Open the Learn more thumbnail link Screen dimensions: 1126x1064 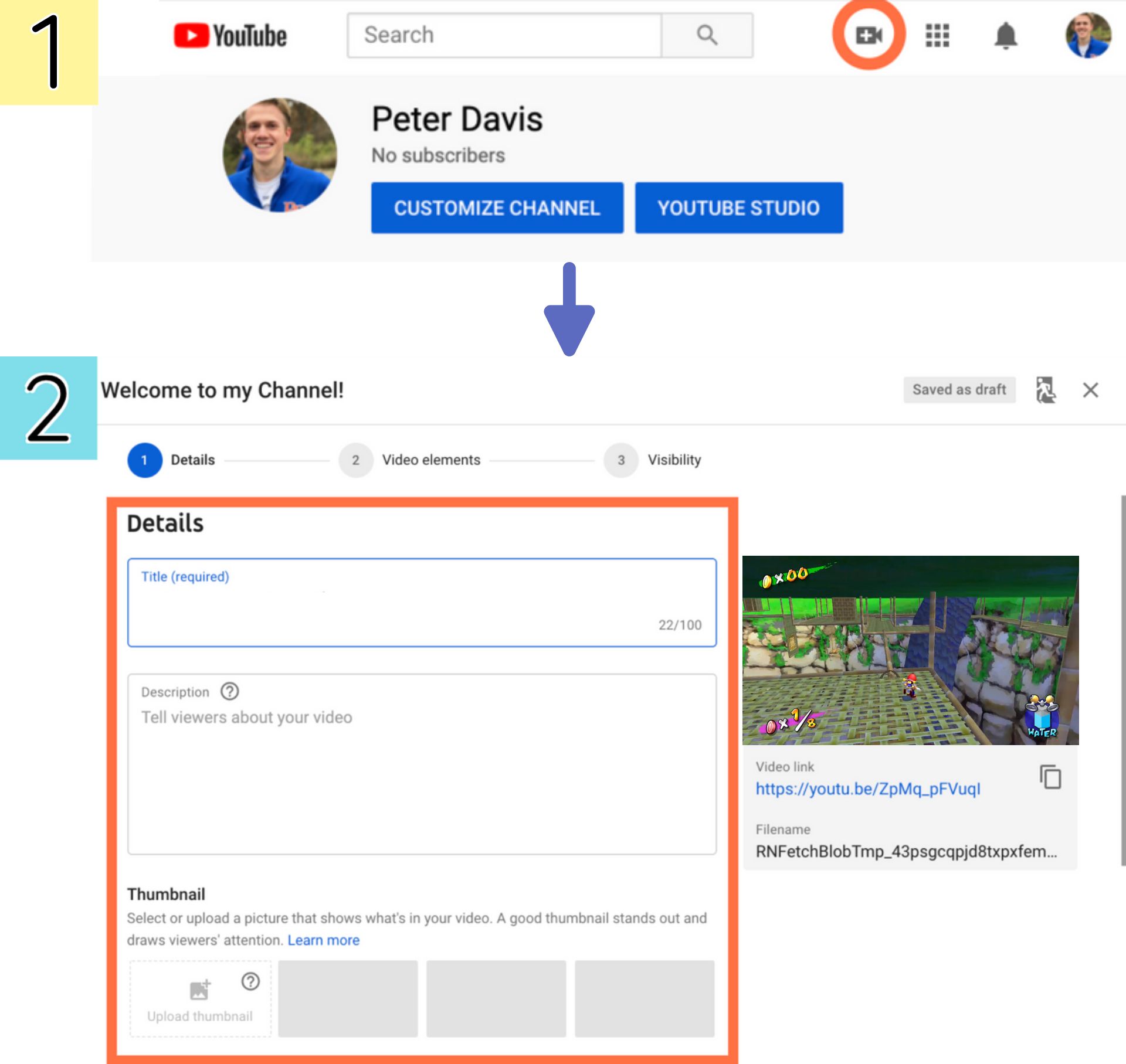tap(323, 940)
